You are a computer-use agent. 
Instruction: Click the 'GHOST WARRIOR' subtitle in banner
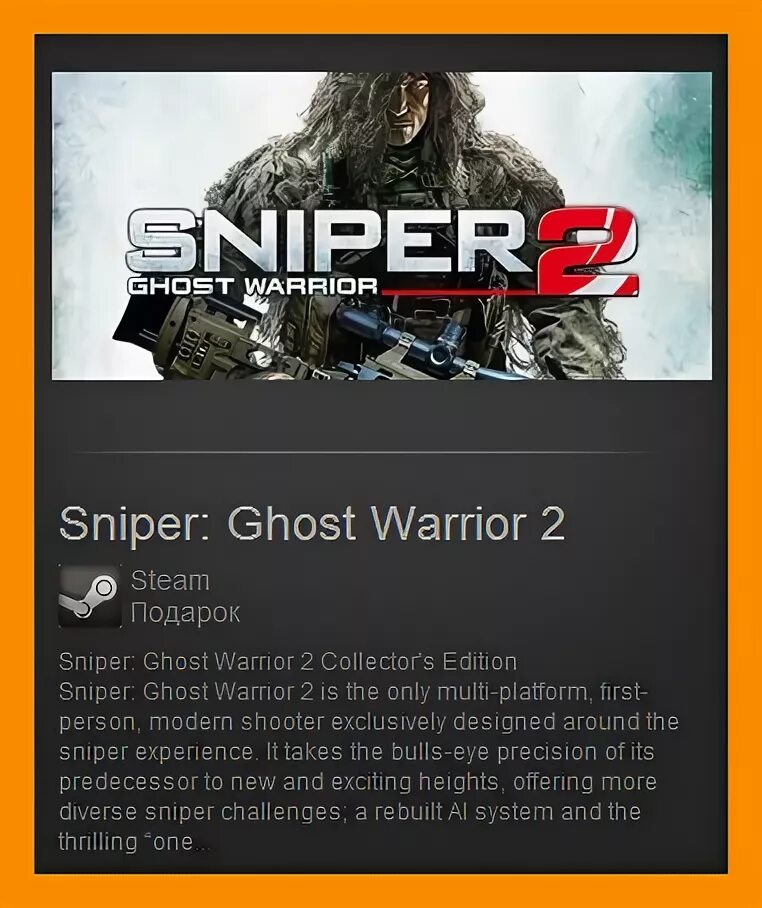coord(252,286)
